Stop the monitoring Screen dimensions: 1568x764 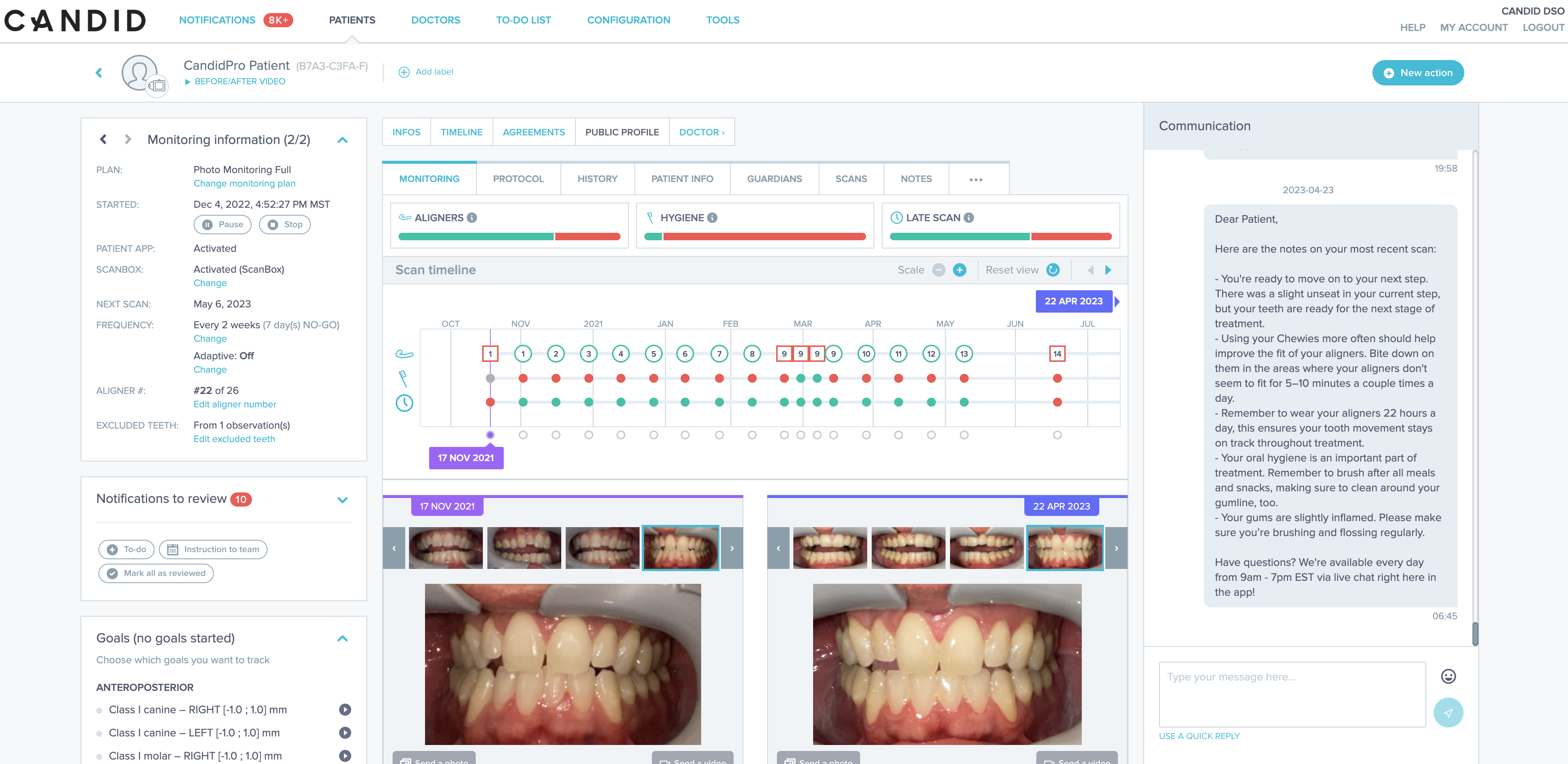pos(285,225)
